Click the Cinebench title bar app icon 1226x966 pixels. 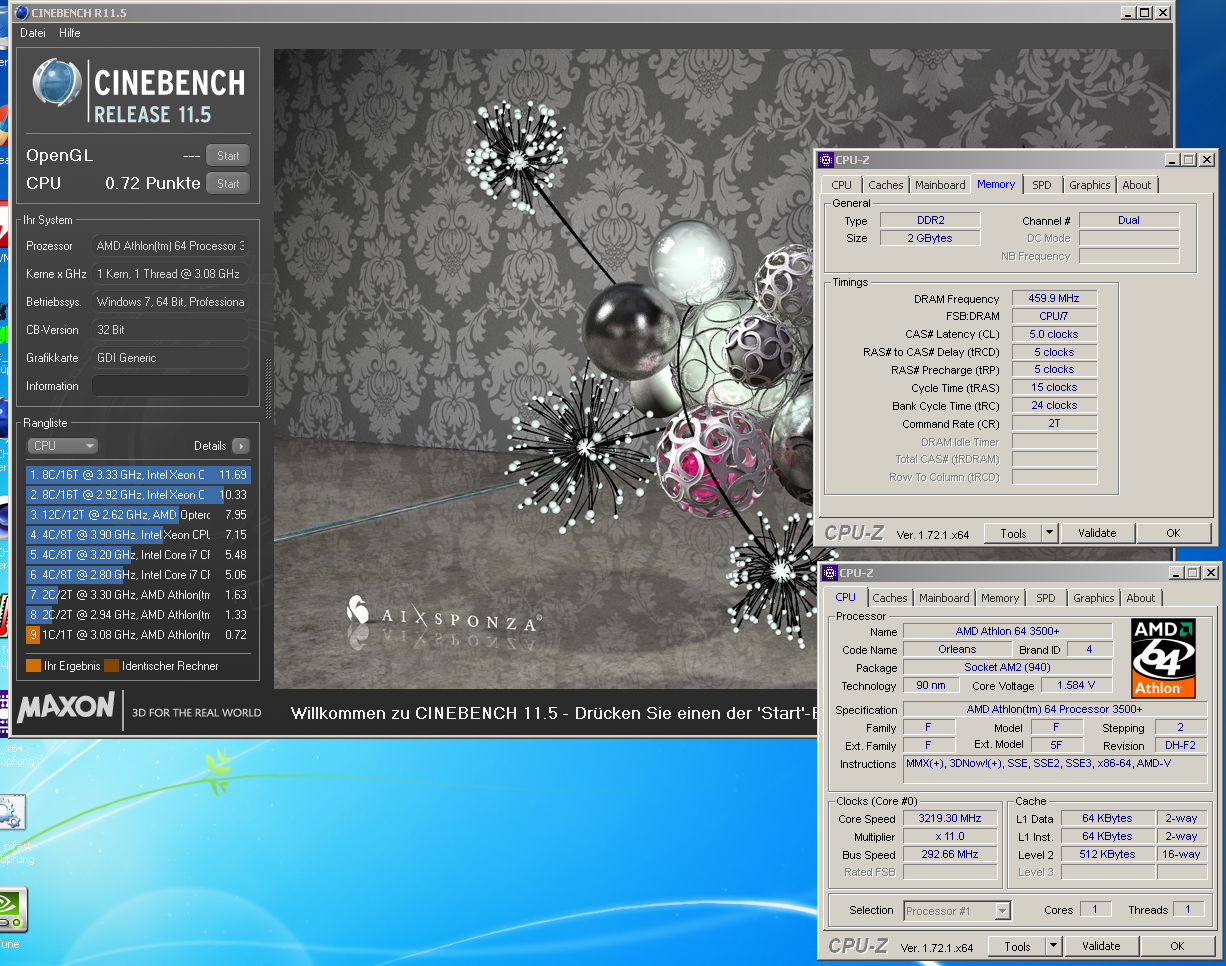click(x=22, y=13)
